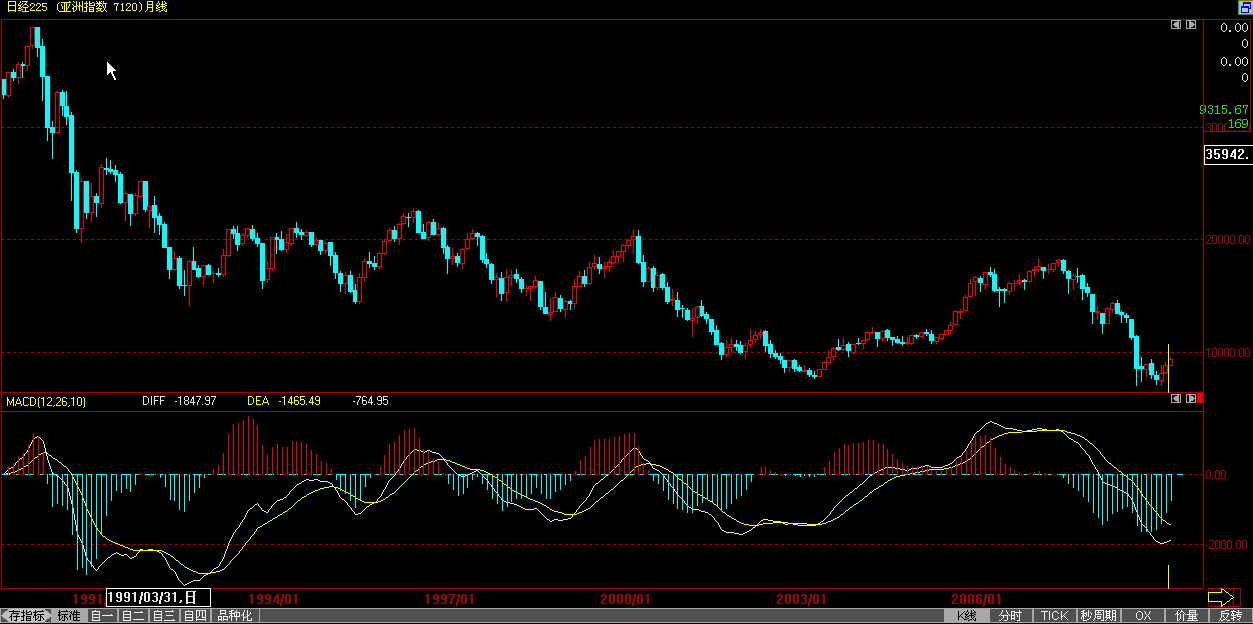
Task: Select the 自三 custom layout tab
Action: point(164,616)
